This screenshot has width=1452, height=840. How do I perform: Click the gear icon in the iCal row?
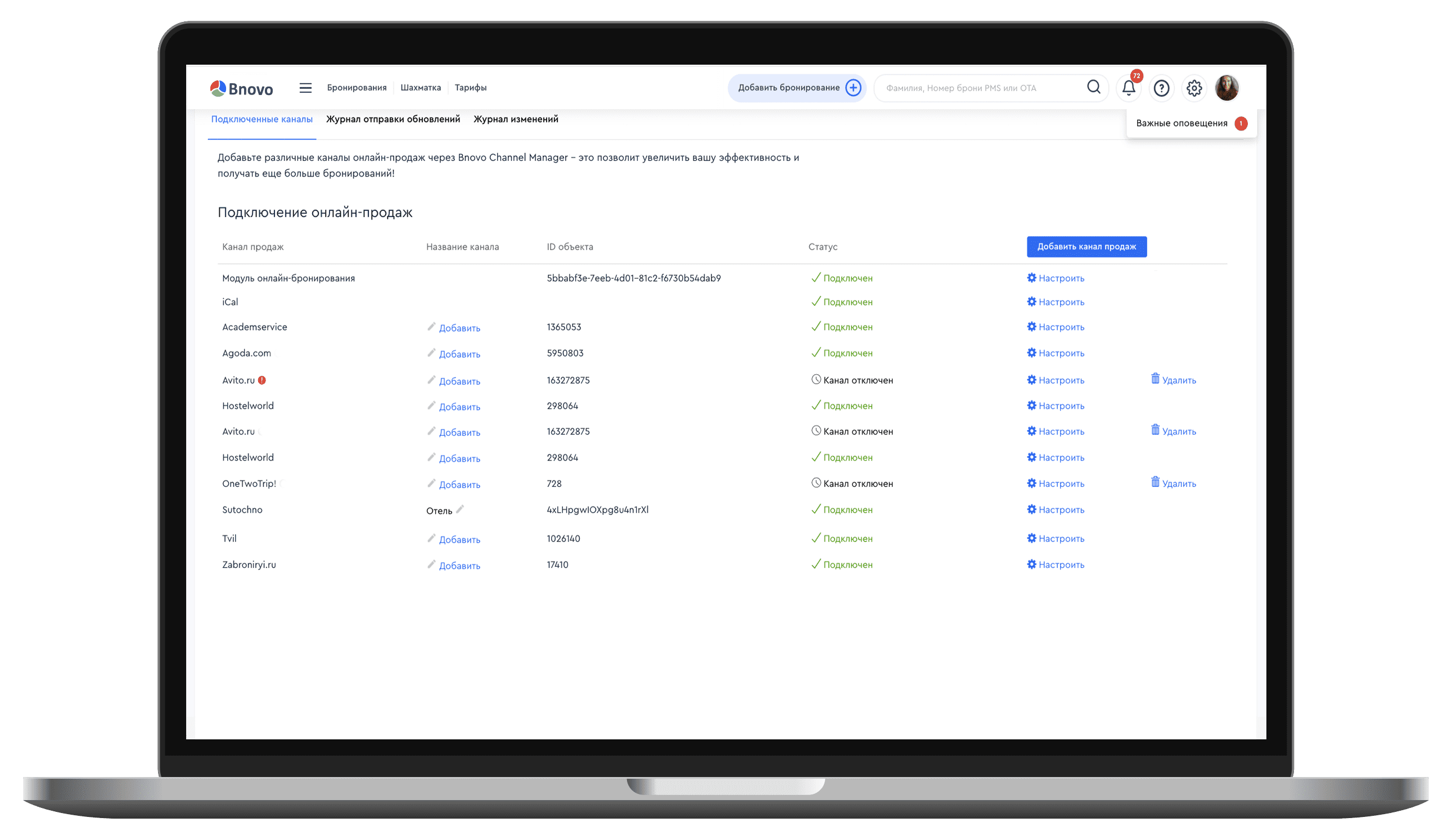tap(1031, 301)
